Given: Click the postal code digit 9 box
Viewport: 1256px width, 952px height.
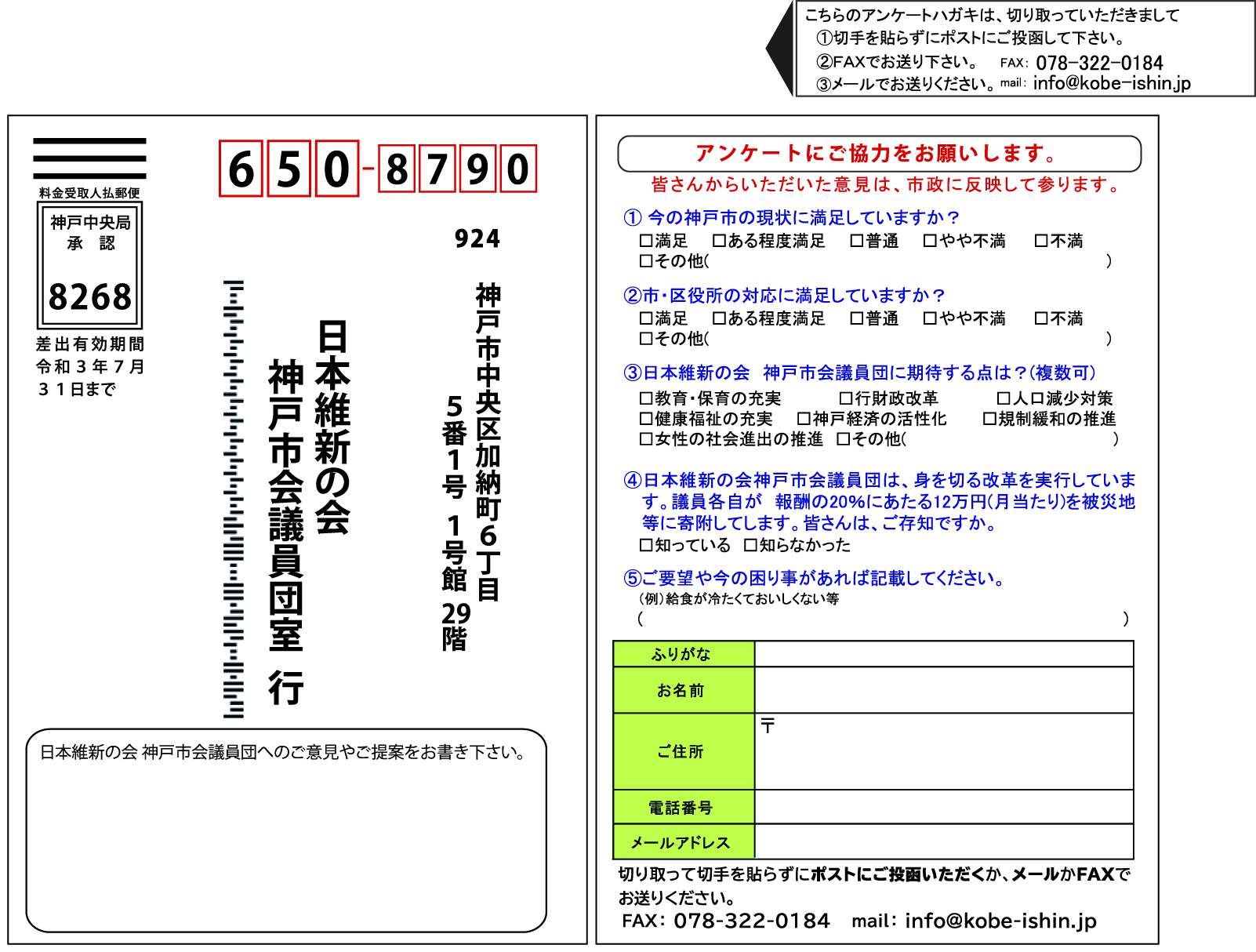Looking at the screenshot, I should click(x=477, y=168).
